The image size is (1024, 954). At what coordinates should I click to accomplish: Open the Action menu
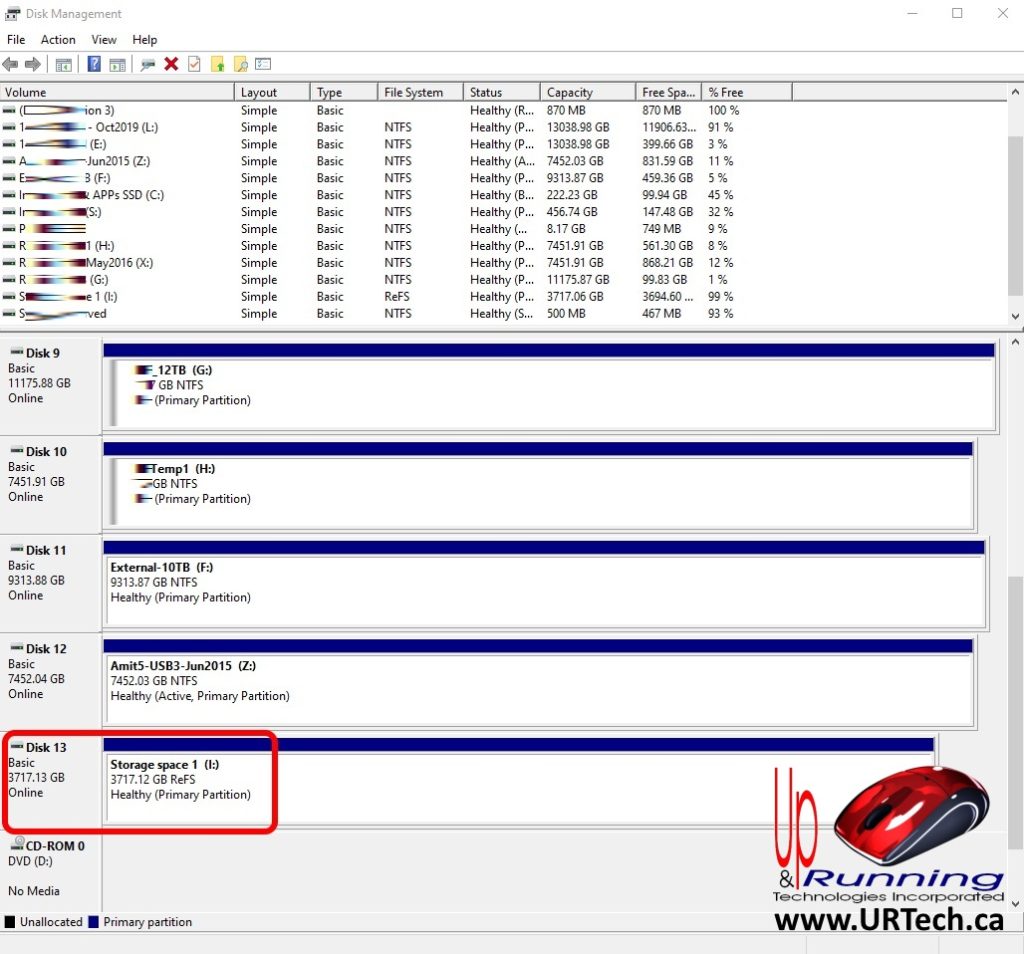coord(57,39)
